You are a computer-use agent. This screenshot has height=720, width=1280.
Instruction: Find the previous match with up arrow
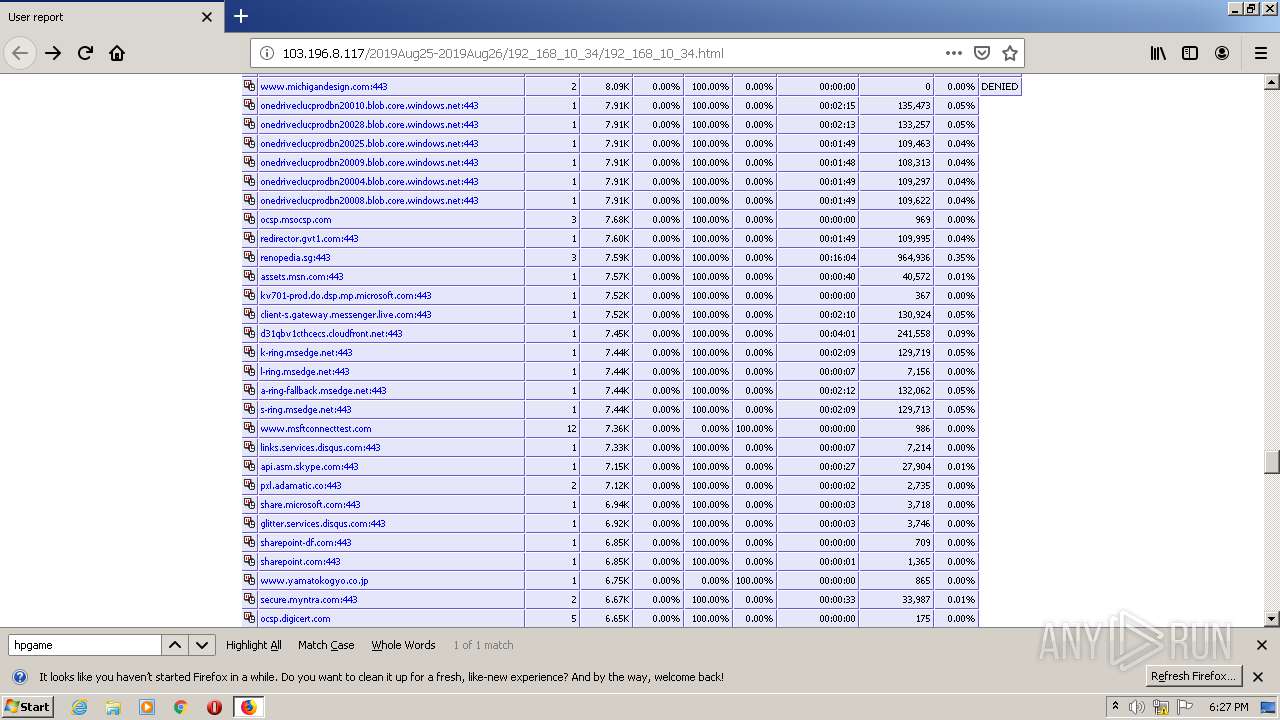click(174, 645)
